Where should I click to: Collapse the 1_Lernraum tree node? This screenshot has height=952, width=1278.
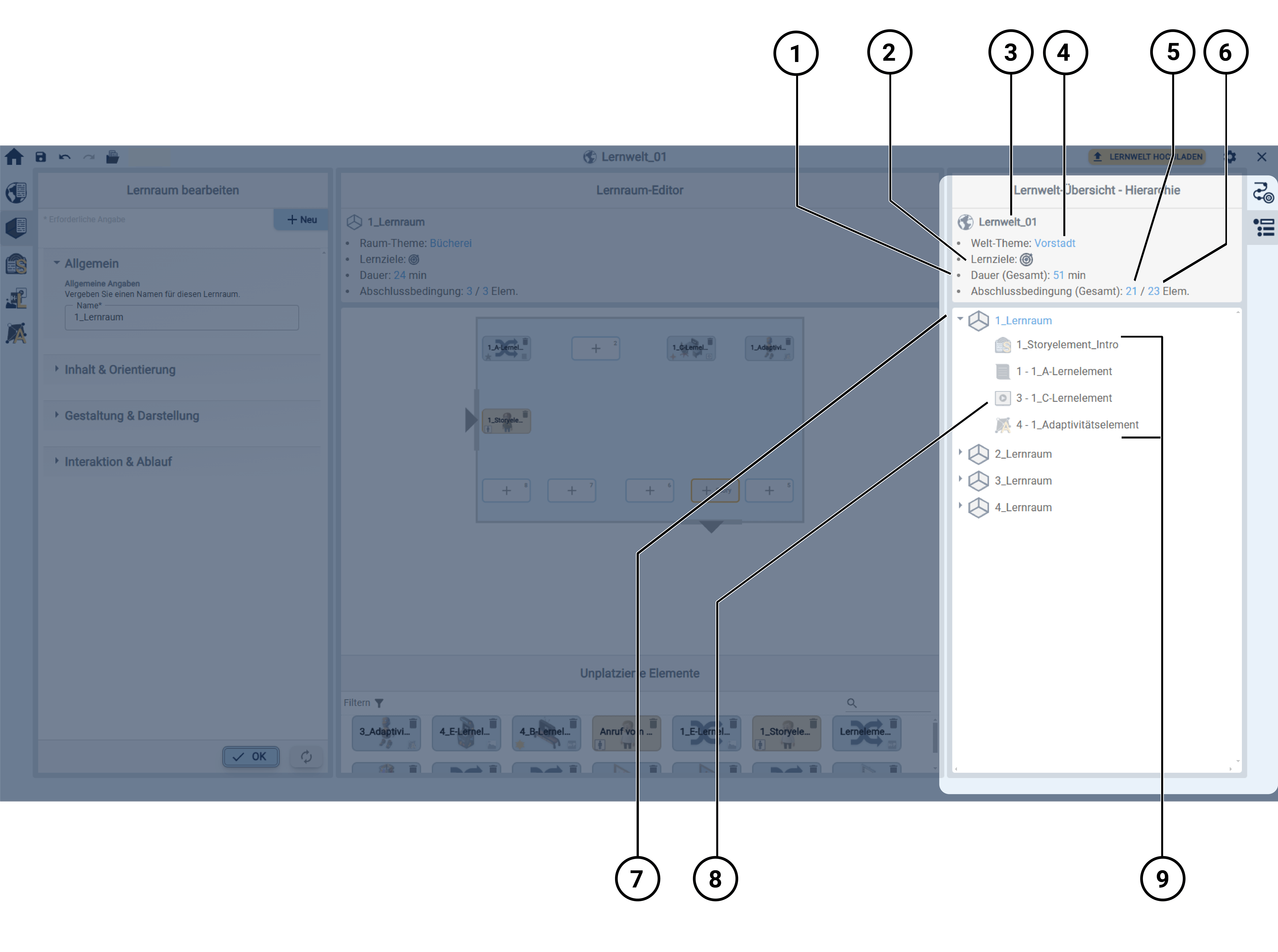[x=961, y=319]
